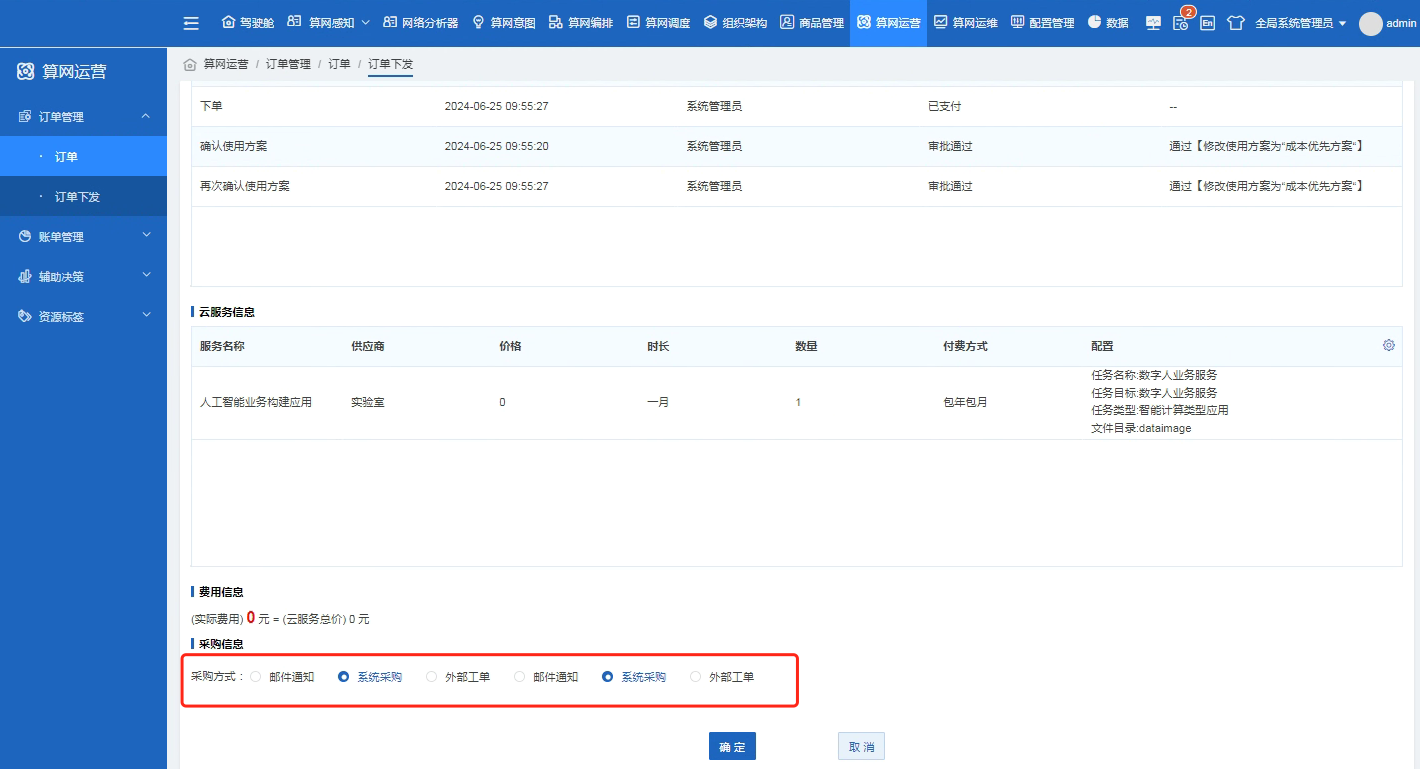Viewport: 1420px width, 769px height.
Task: Click the 取消 cancel button
Action: click(861, 747)
